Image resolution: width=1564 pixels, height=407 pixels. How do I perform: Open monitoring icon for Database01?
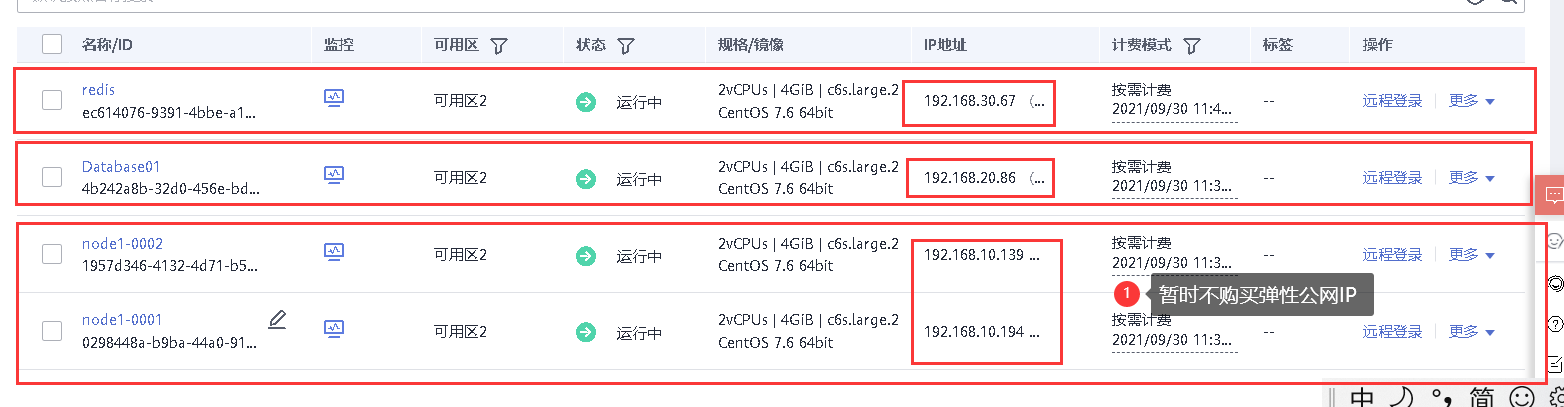point(334,175)
